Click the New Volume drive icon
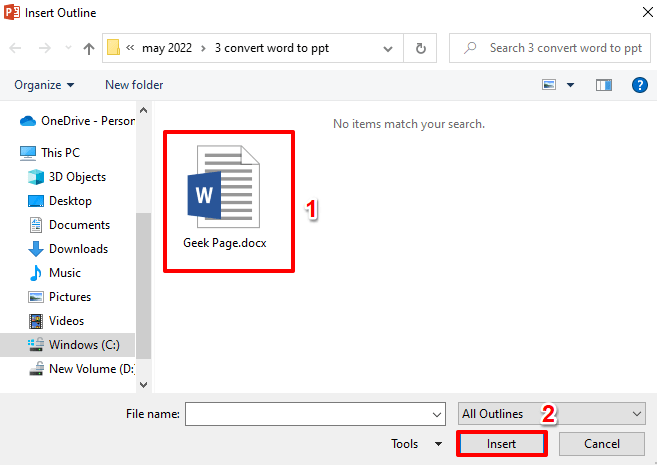657x465 pixels. click(36, 369)
